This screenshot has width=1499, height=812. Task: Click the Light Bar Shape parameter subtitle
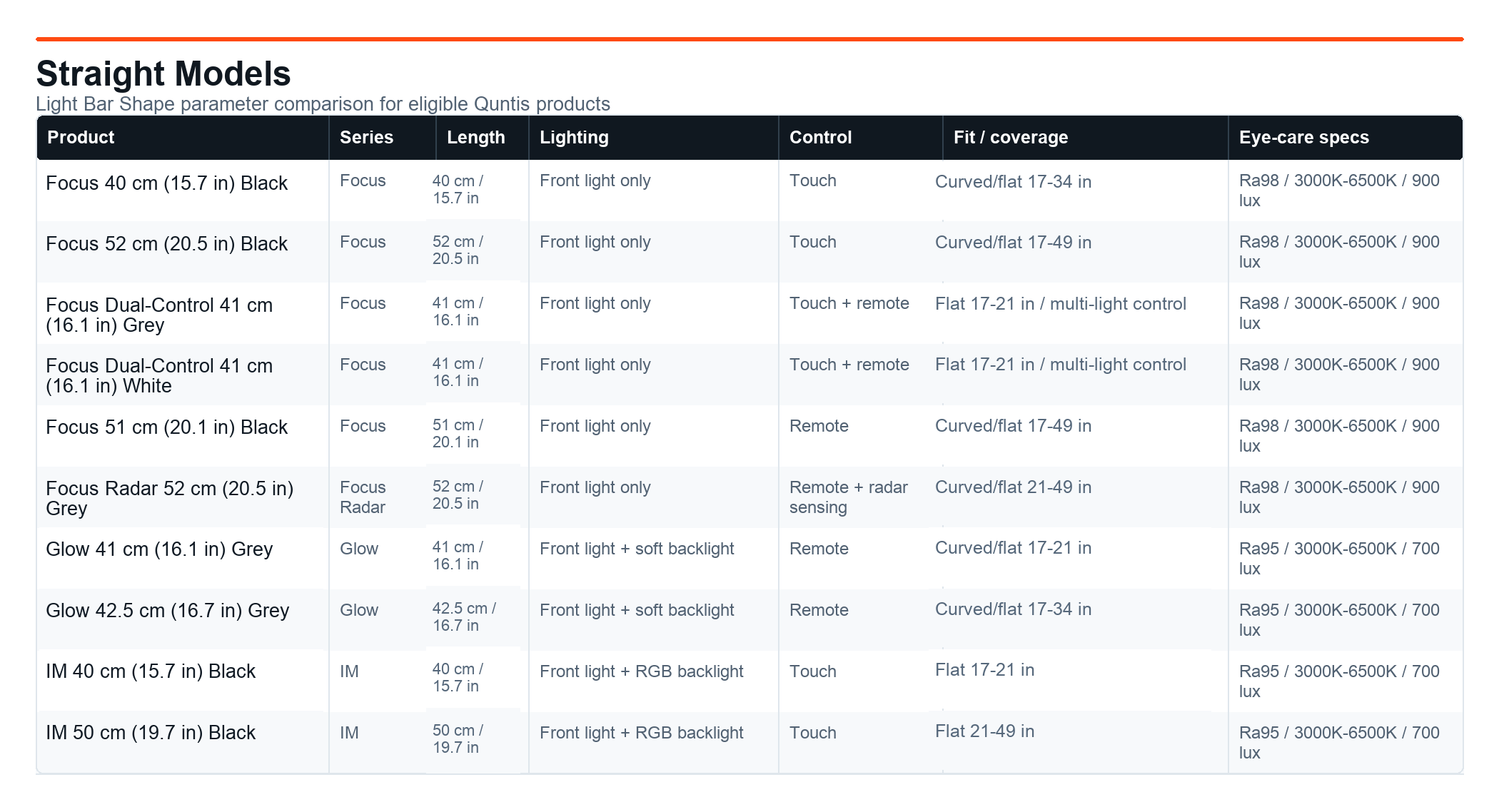tap(323, 104)
